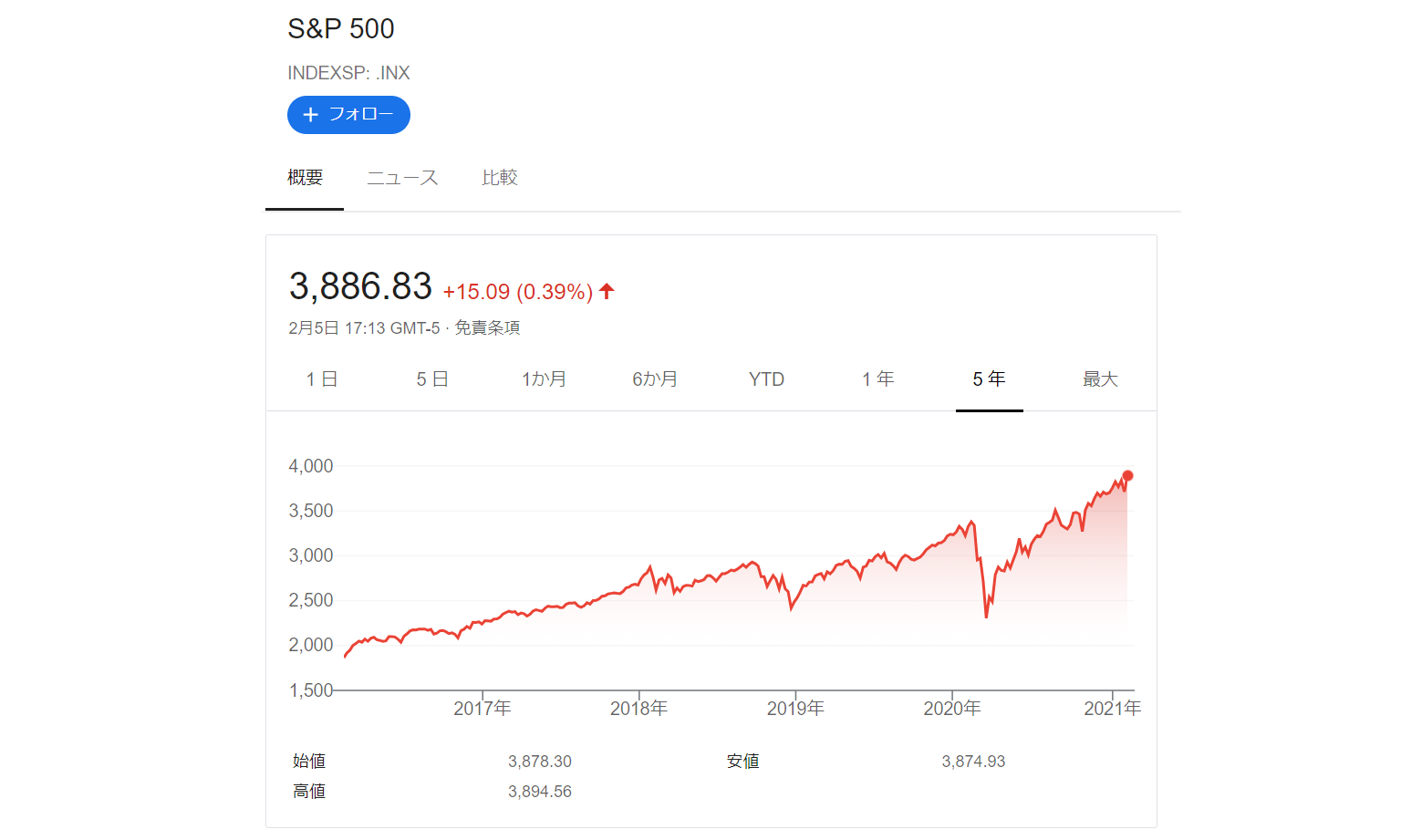Click the 2017年 axis label
The width and height of the screenshot is (1401, 840).
[483, 709]
